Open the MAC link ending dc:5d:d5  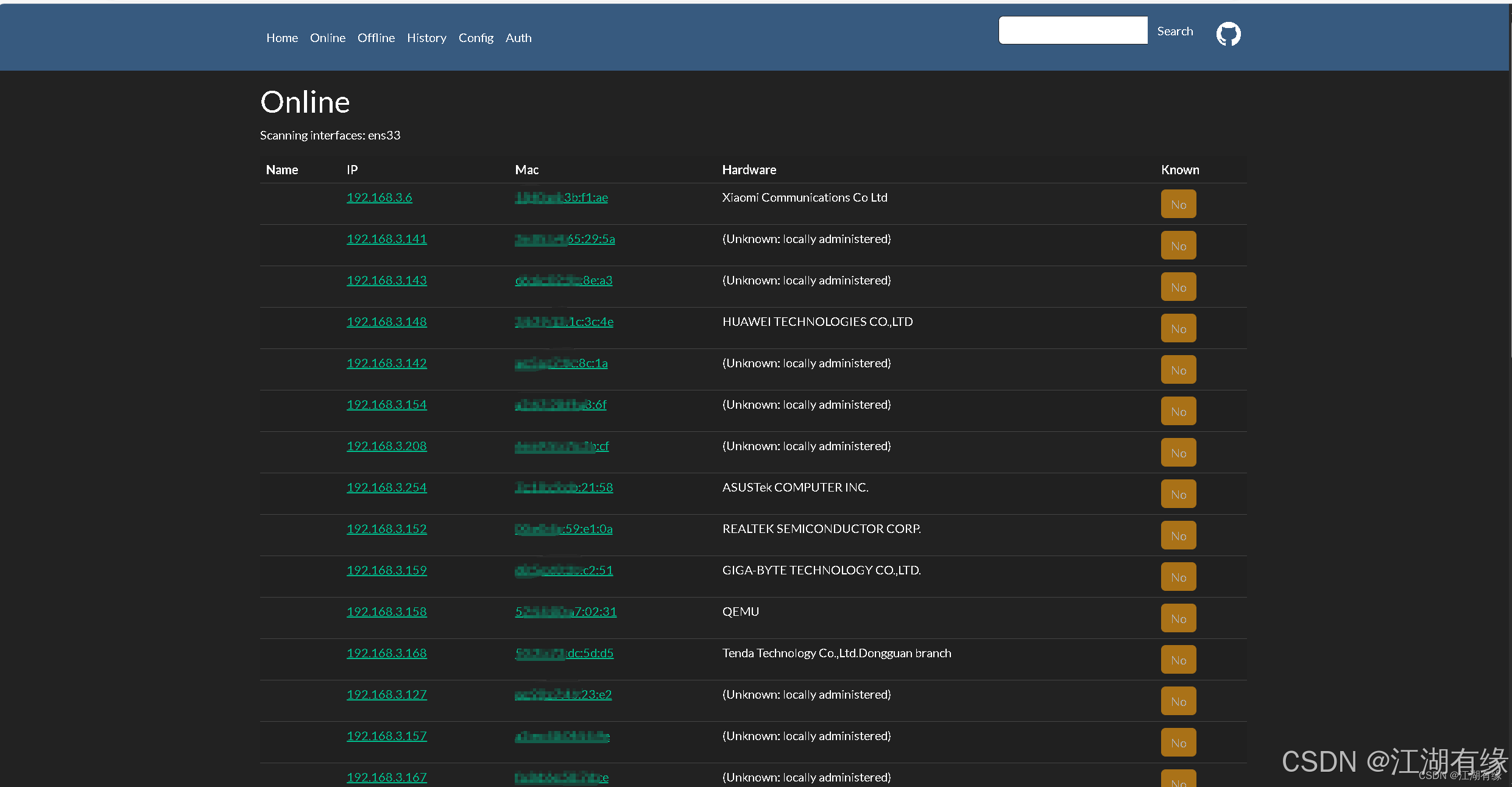click(564, 653)
